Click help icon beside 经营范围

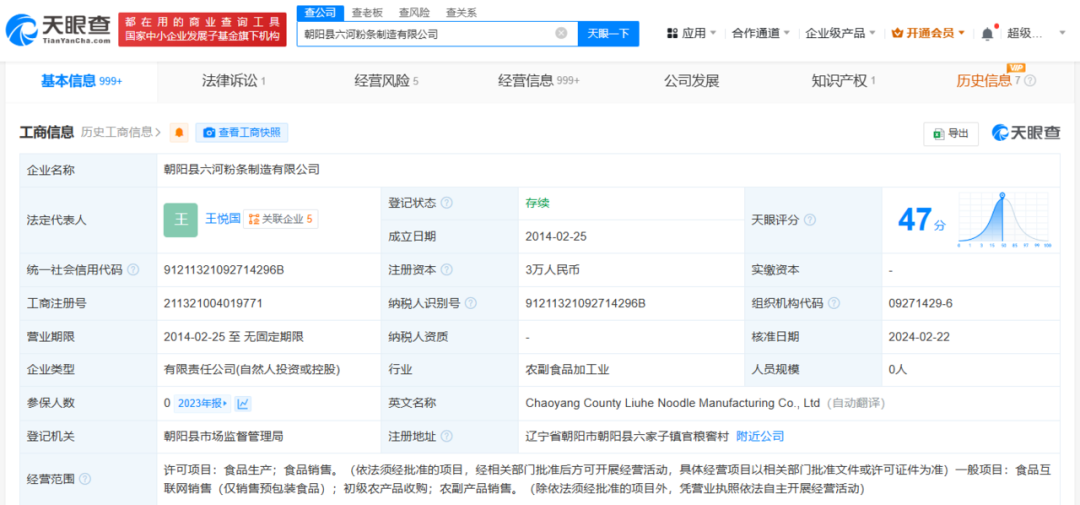[86, 479]
